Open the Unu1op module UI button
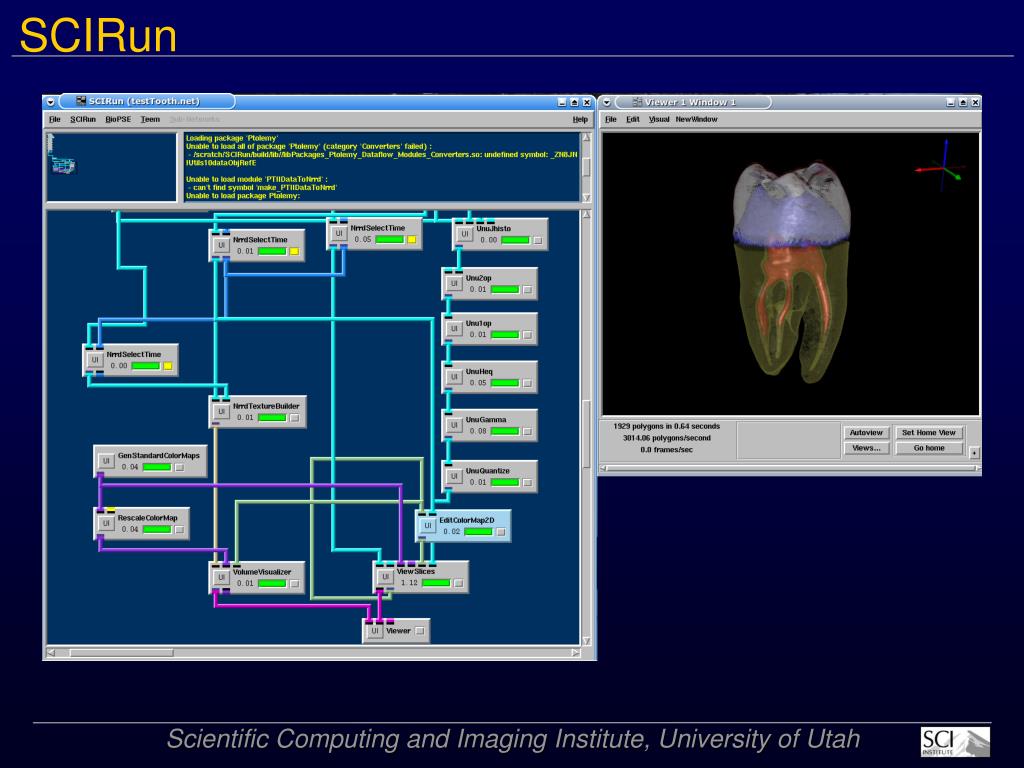The image size is (1024, 768). (454, 328)
